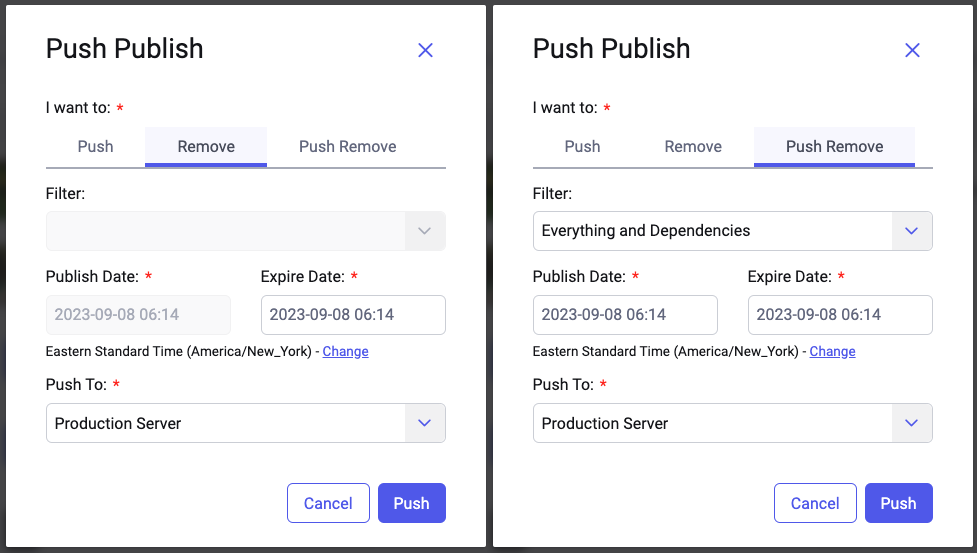Click the Change timezone link in right dialog
Image resolution: width=977 pixels, height=553 pixels.
832,352
